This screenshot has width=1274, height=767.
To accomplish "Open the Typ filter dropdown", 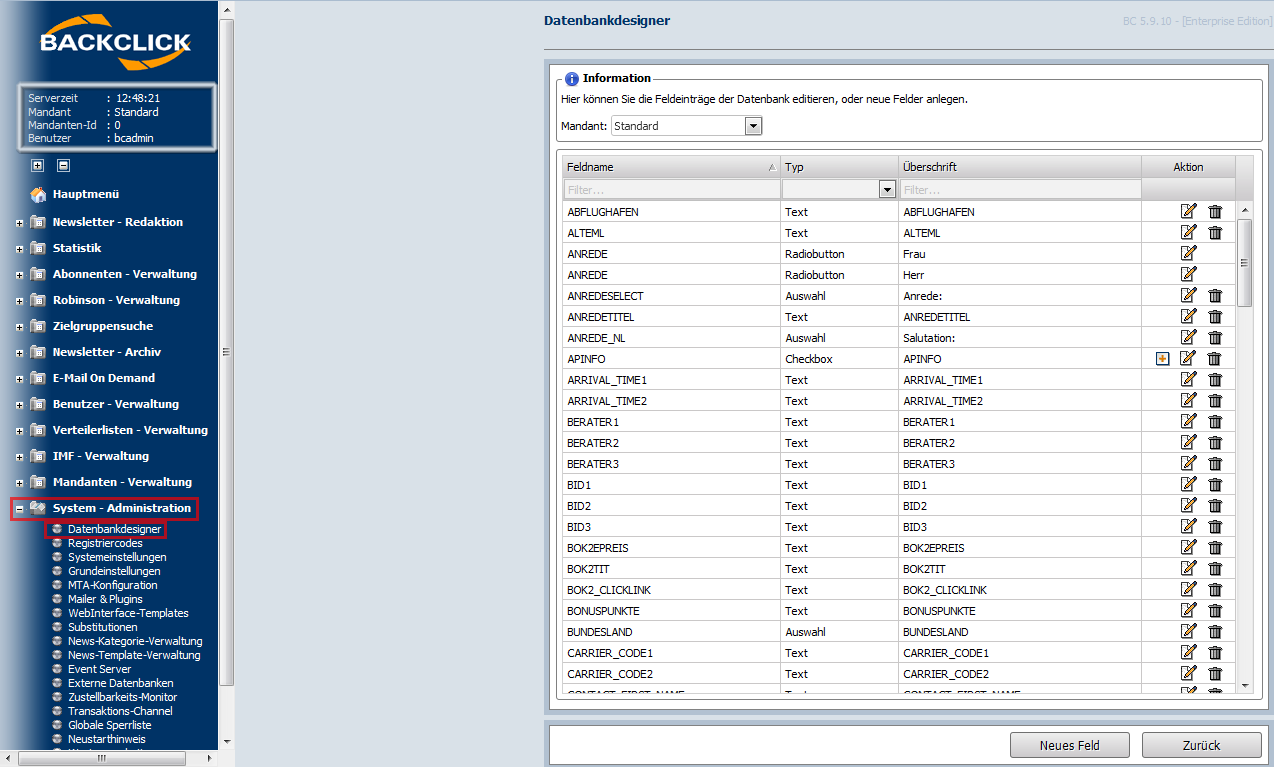I will (x=887, y=189).
